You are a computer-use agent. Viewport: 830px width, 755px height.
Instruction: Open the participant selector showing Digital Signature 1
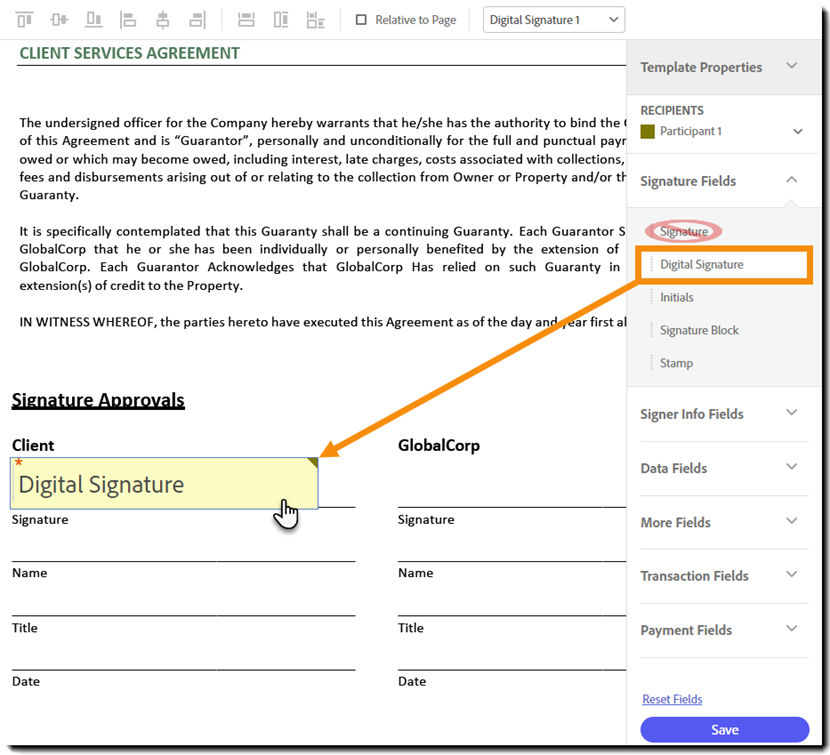tap(553, 19)
